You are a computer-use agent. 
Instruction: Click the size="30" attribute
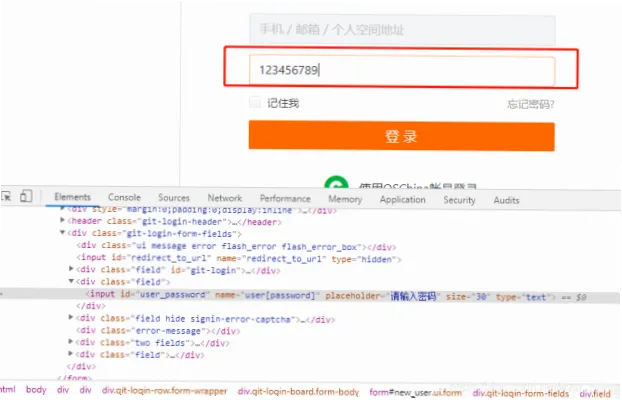pos(468,297)
